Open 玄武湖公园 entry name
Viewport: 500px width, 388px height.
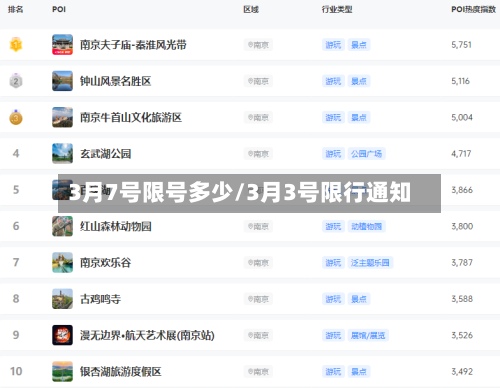tap(106, 154)
